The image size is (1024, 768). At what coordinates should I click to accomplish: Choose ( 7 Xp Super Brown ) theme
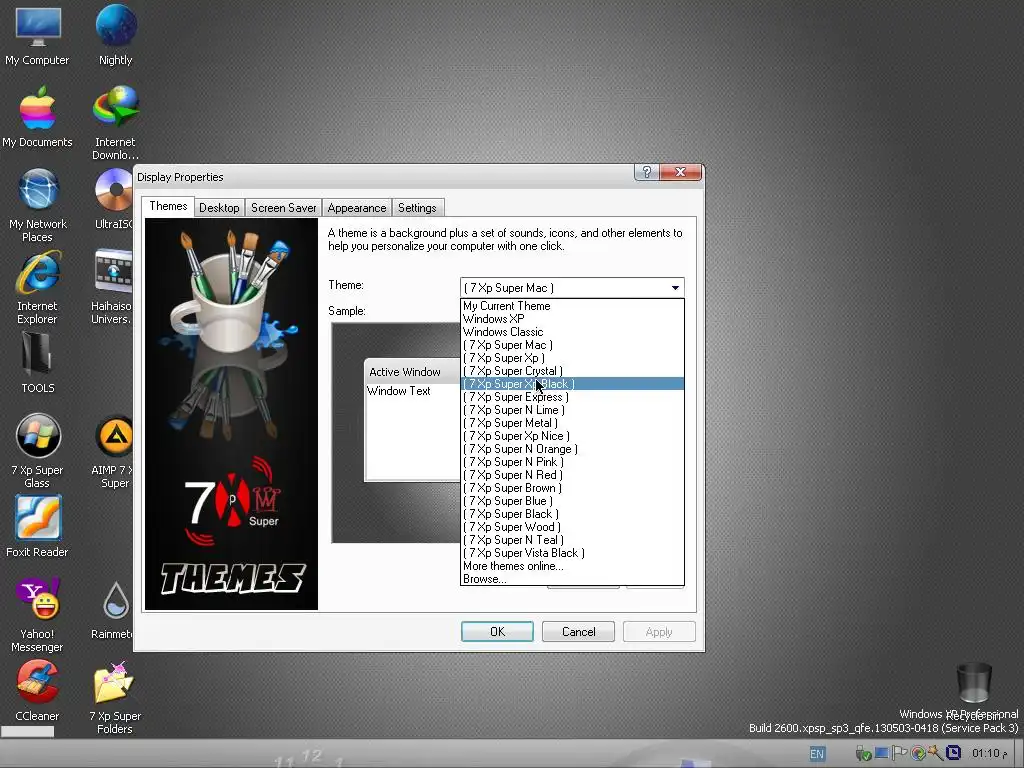(572, 488)
